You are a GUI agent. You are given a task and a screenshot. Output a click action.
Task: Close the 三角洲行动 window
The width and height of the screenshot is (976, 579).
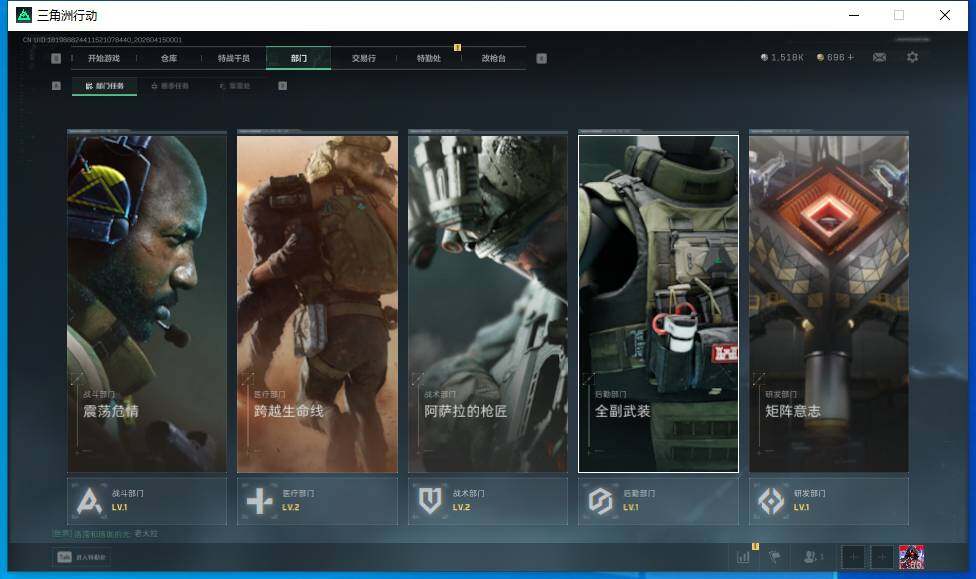(945, 15)
